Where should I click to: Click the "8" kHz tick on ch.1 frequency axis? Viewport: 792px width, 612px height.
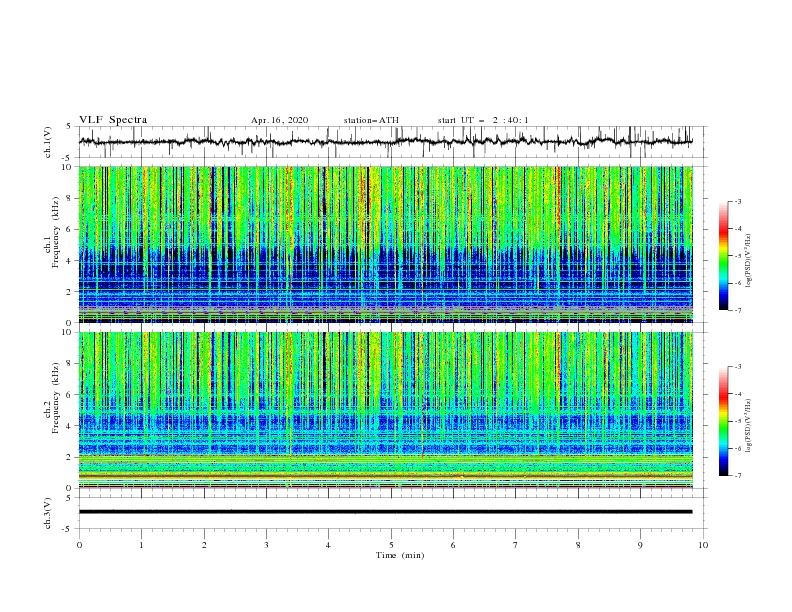69,198
